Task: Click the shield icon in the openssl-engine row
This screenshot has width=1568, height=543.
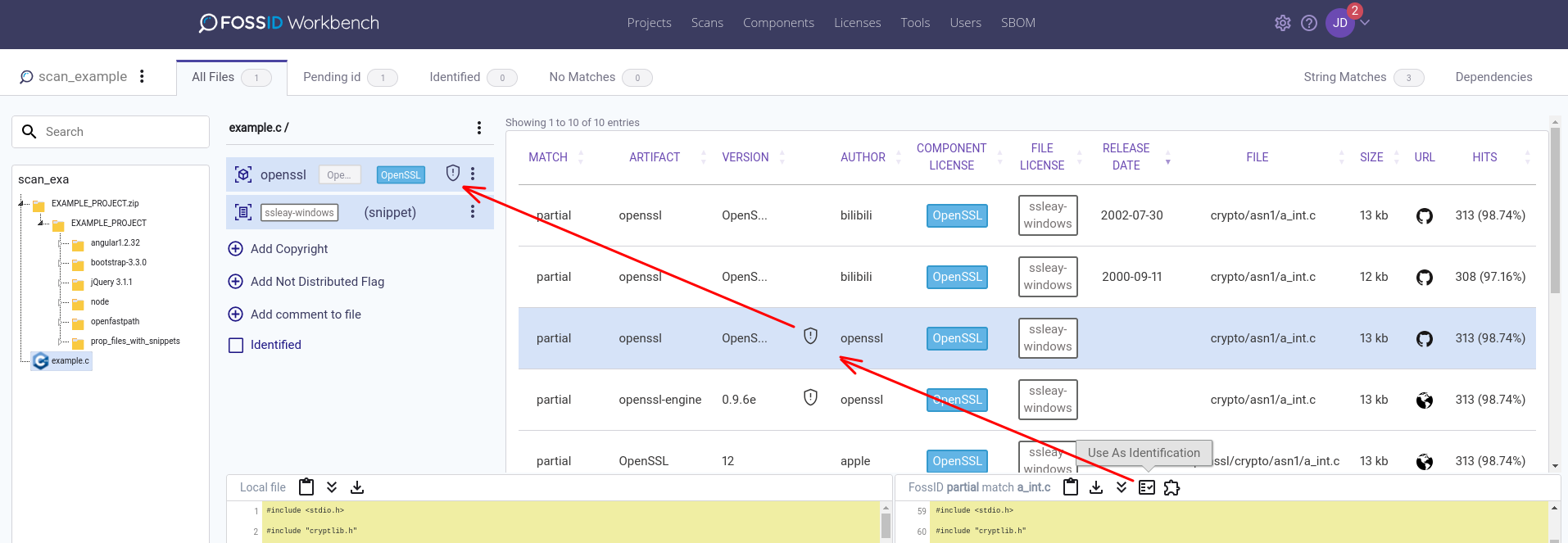Action: coord(810,397)
